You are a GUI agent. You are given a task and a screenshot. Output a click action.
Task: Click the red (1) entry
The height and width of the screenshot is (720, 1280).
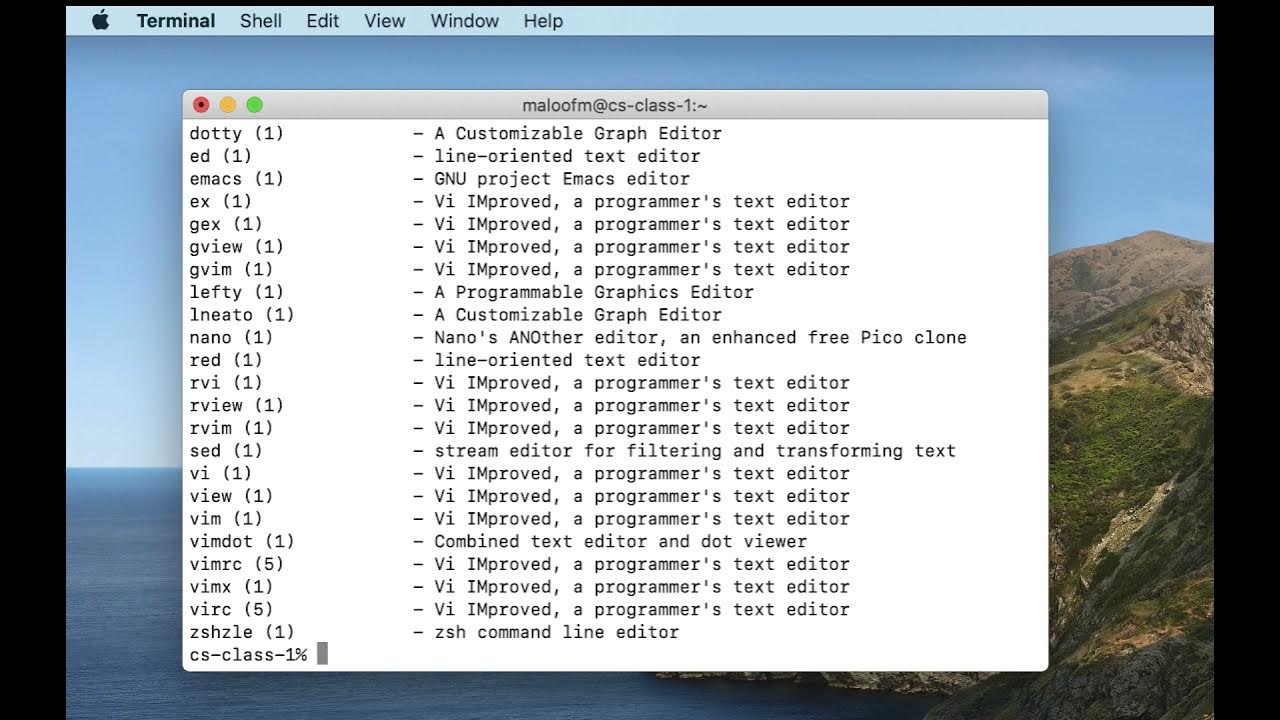[x=226, y=360]
